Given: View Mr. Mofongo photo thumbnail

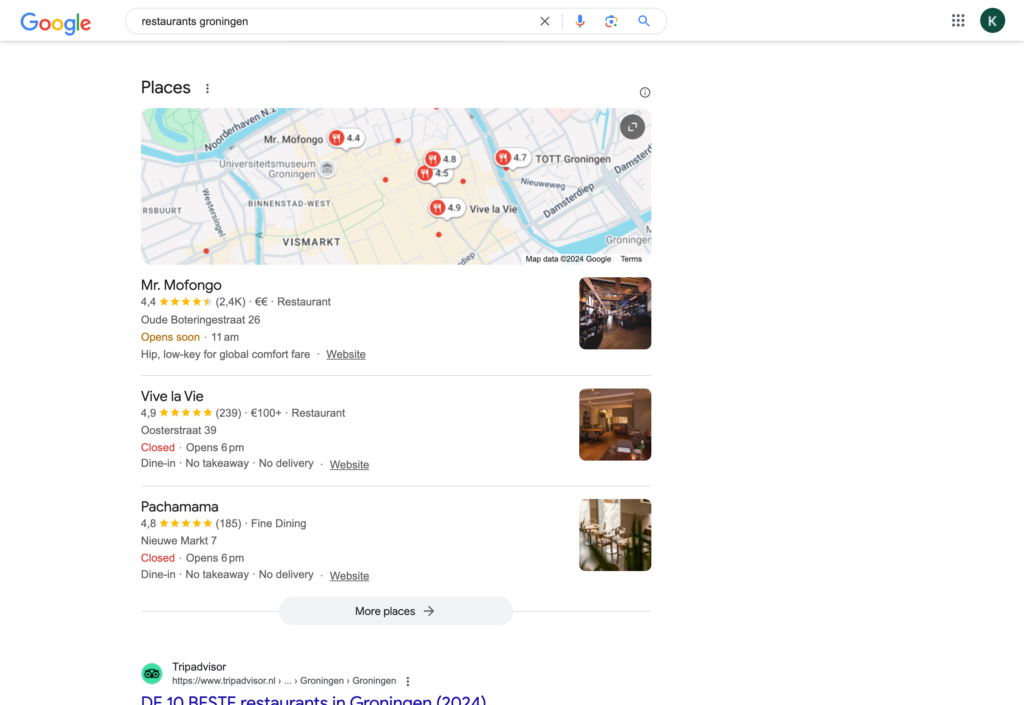Looking at the screenshot, I should 615,313.
